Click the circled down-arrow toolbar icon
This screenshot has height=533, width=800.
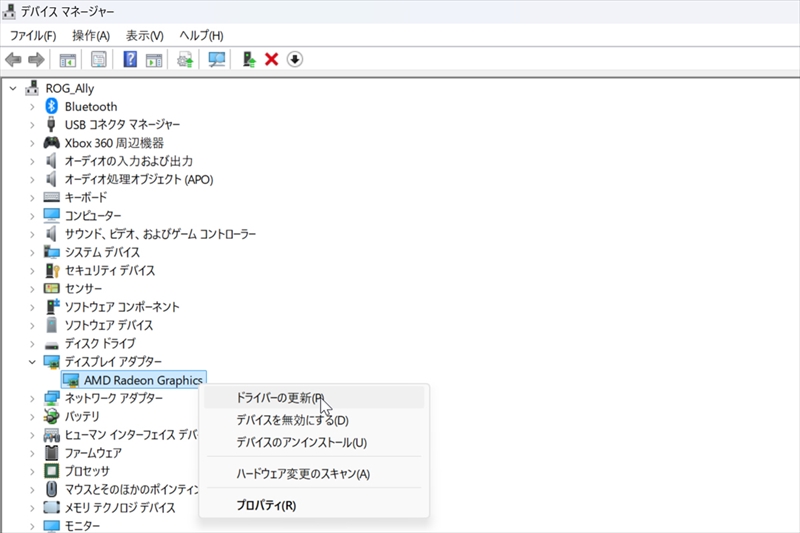pos(294,60)
